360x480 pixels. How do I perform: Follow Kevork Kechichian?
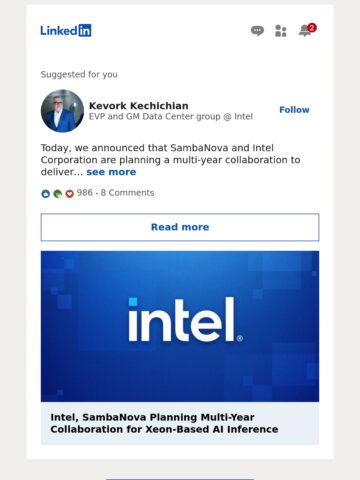coord(294,110)
